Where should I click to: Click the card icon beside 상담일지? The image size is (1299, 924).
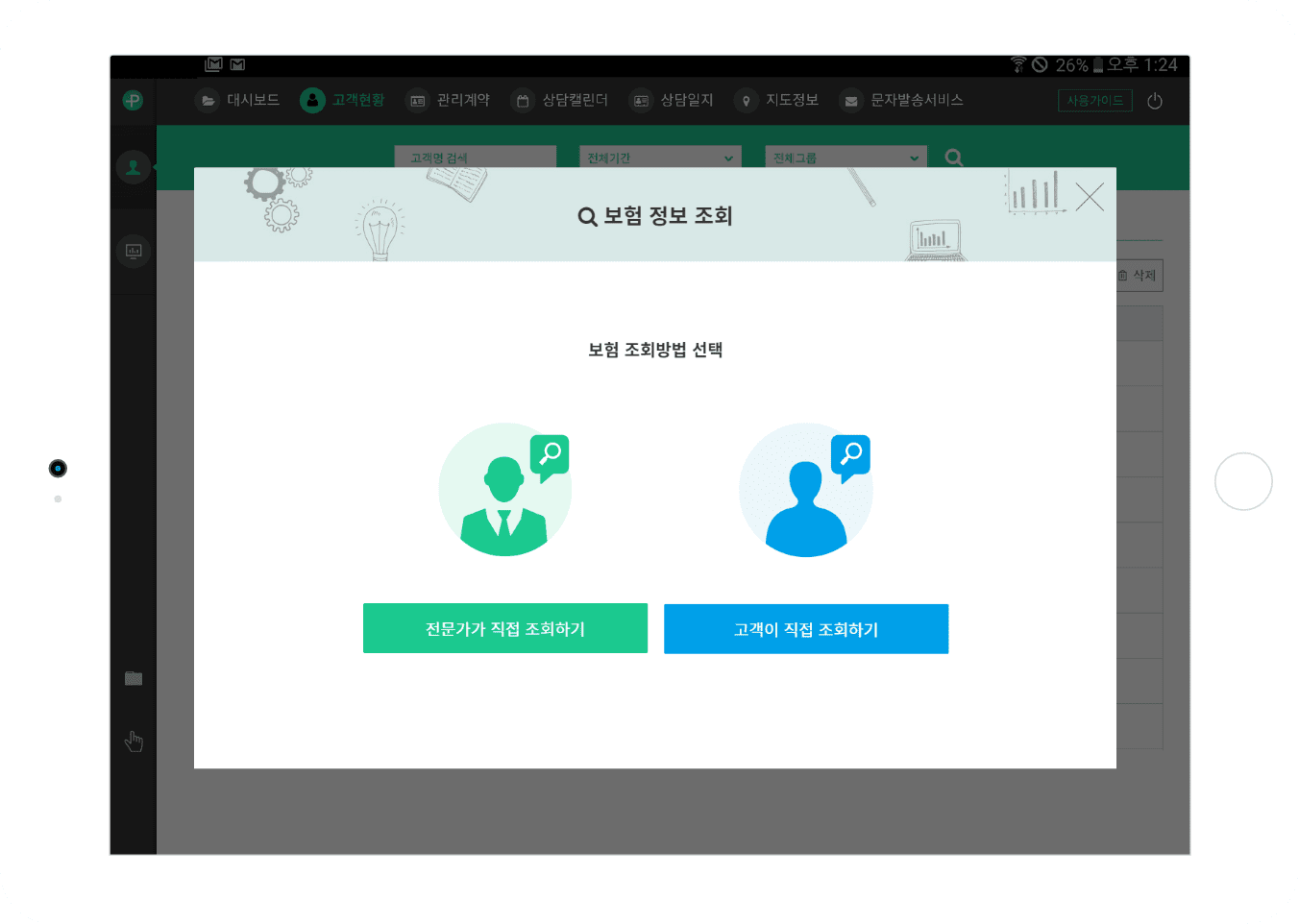click(641, 100)
